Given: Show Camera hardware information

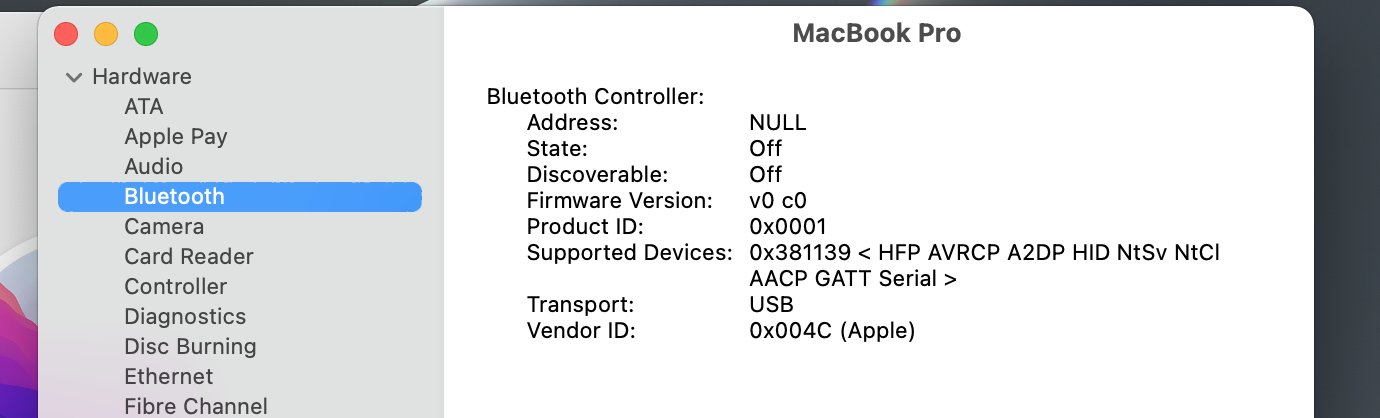Looking at the screenshot, I should click(x=164, y=227).
